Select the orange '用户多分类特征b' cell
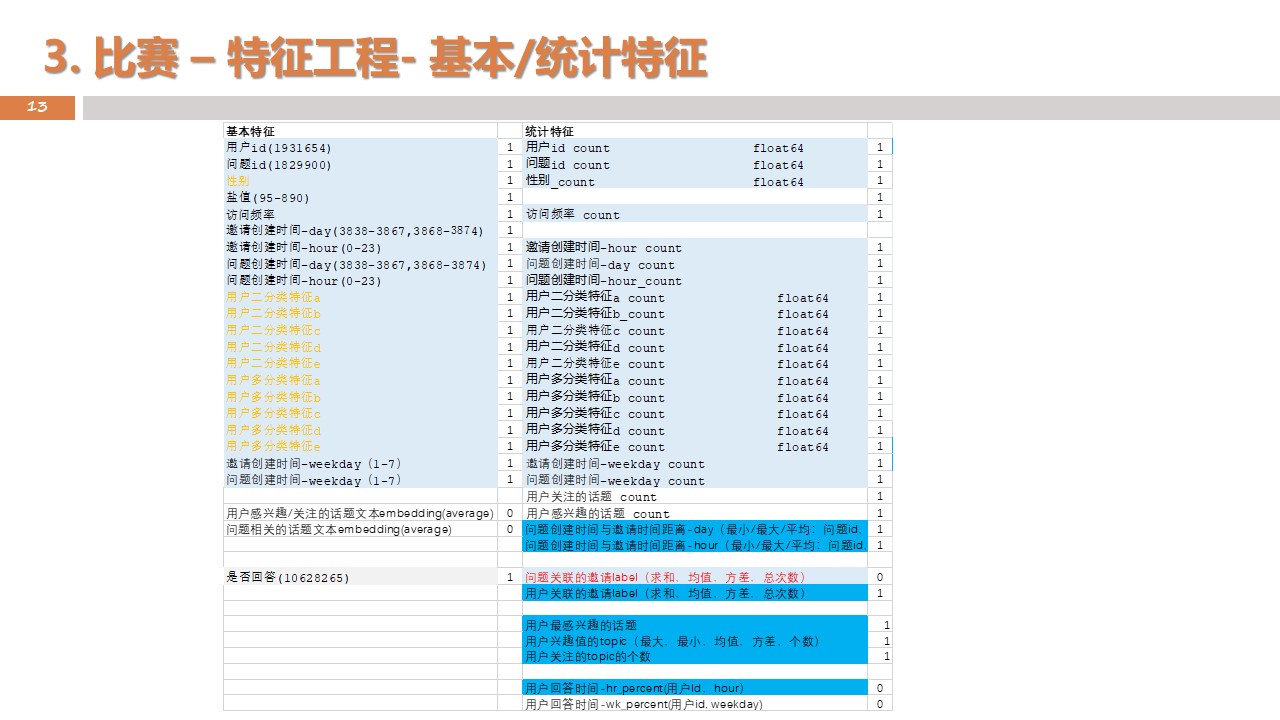The width and height of the screenshot is (1280, 720). pos(360,397)
